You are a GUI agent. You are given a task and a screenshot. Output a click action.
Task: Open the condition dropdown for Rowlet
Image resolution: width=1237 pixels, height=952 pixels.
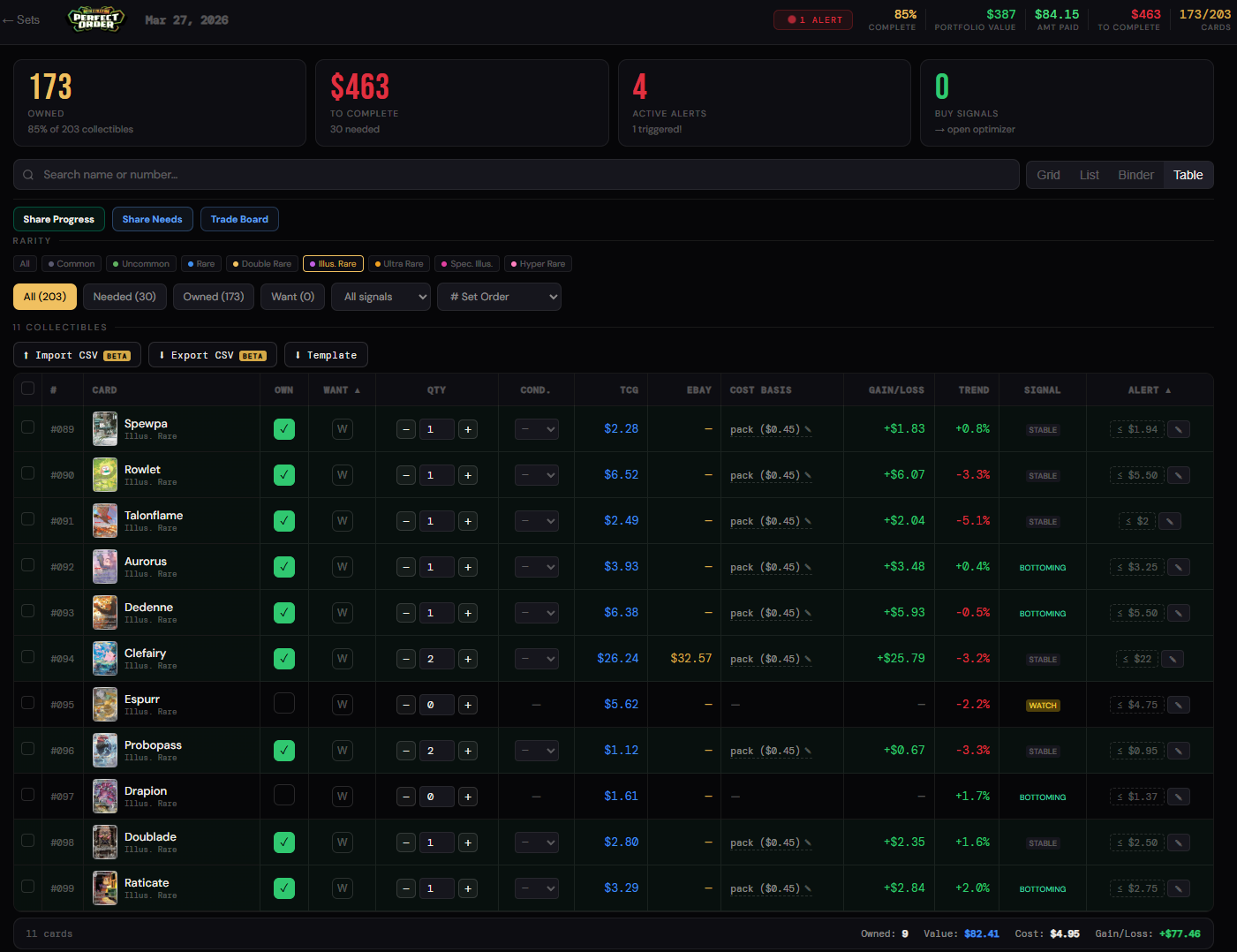click(x=537, y=475)
